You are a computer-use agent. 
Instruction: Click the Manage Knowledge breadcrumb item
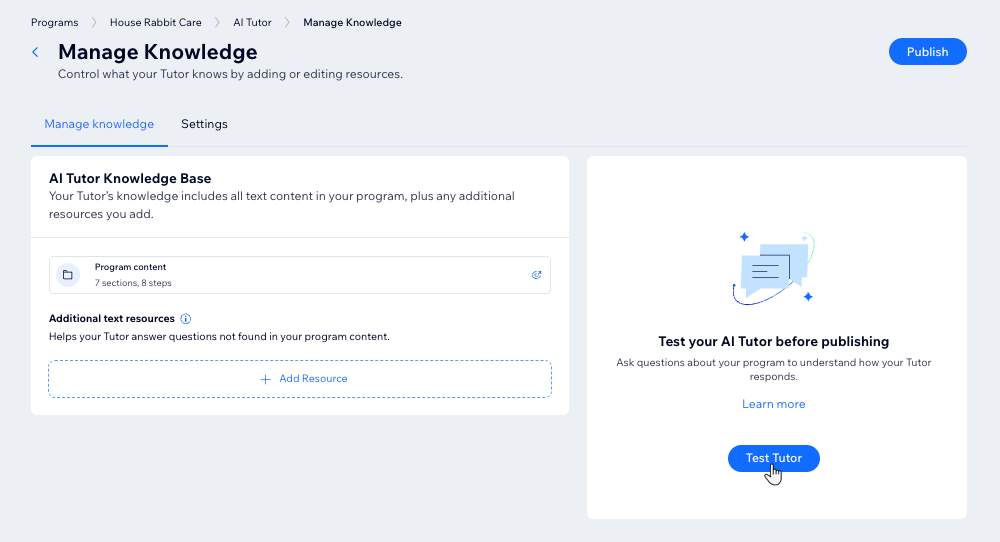(352, 22)
